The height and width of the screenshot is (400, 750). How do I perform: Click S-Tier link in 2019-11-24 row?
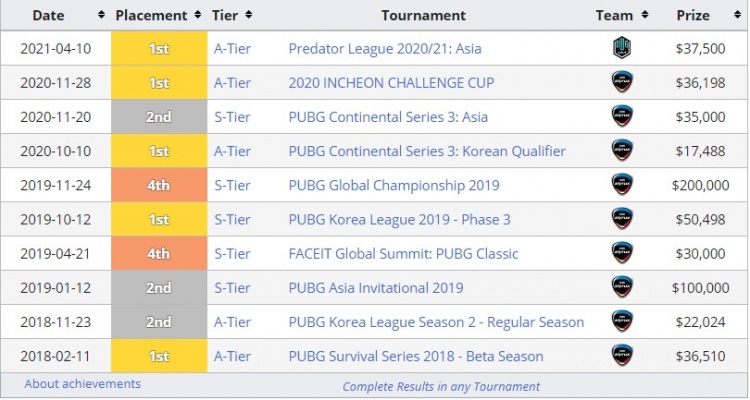click(232, 185)
